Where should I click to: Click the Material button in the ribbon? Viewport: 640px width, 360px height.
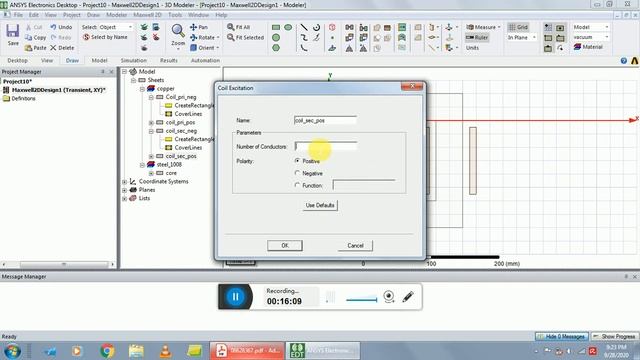(x=588, y=47)
